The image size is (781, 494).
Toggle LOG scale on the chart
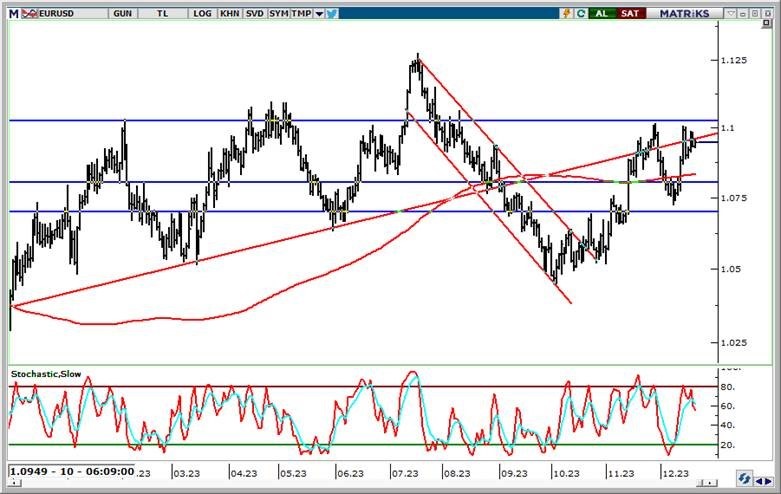pos(202,14)
